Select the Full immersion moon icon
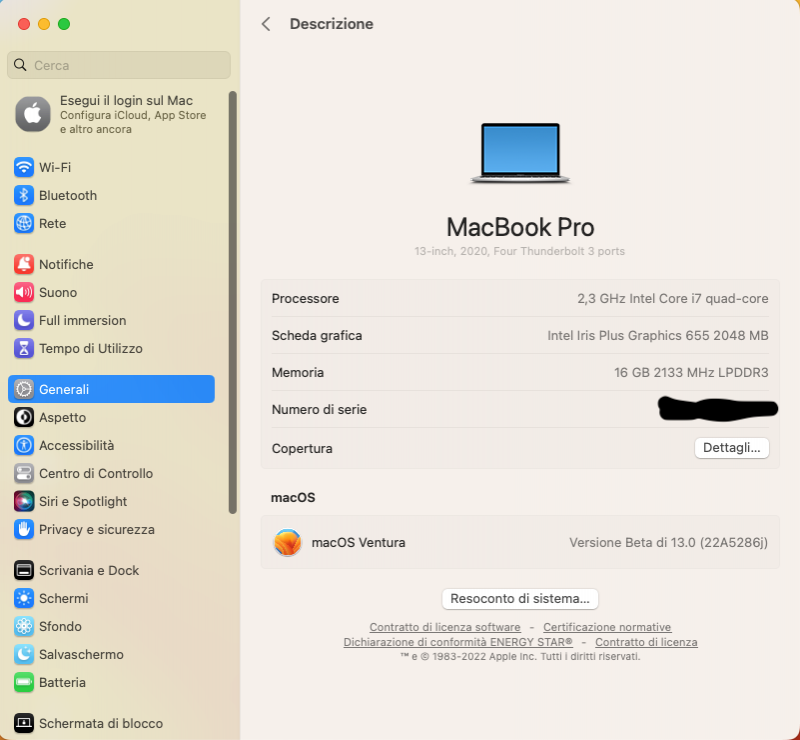Screen dimensions: 800x740 (x=24, y=320)
